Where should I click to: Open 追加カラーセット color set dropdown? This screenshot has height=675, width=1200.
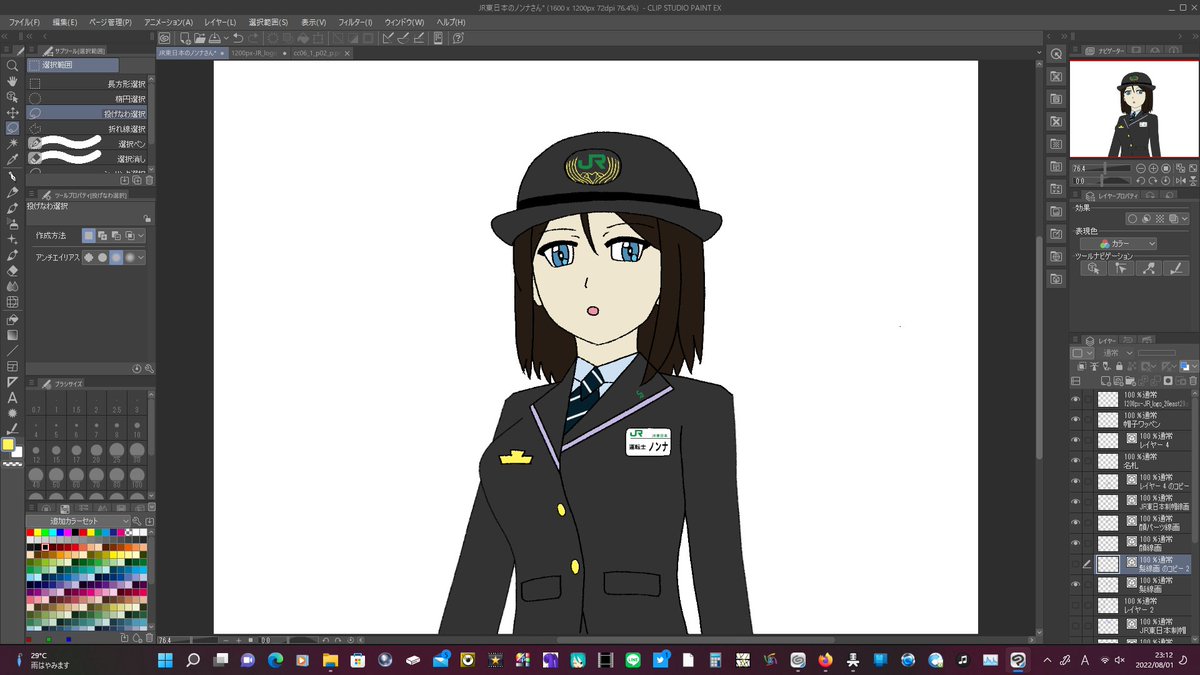pos(77,521)
